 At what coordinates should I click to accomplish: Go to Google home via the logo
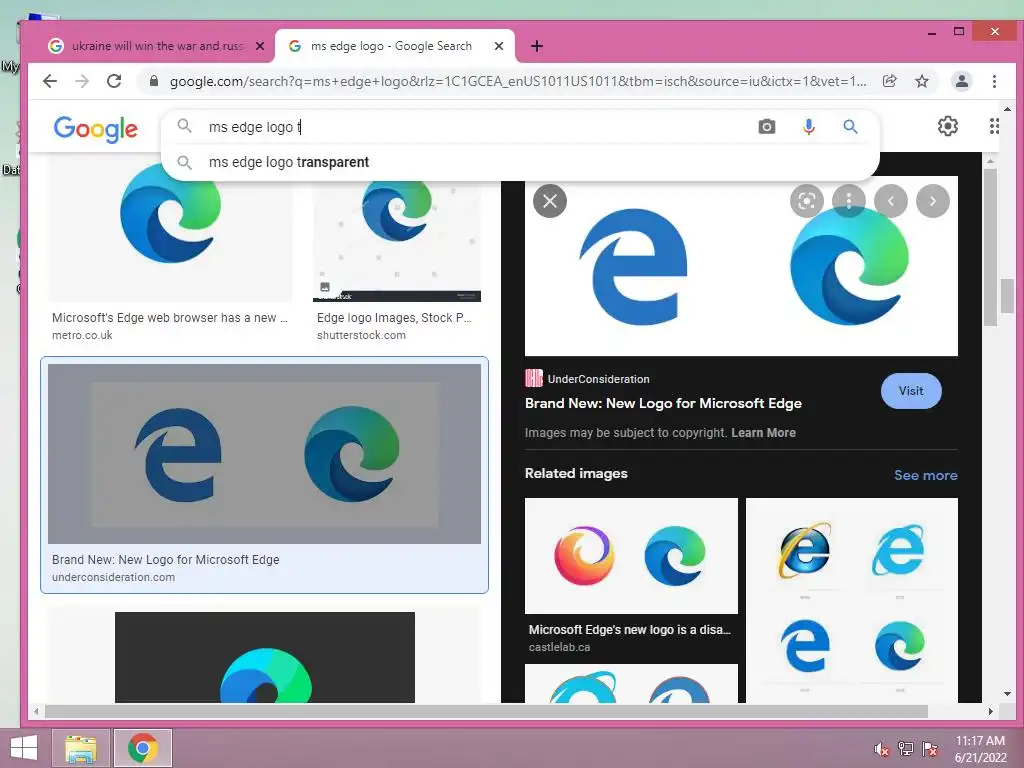95,129
